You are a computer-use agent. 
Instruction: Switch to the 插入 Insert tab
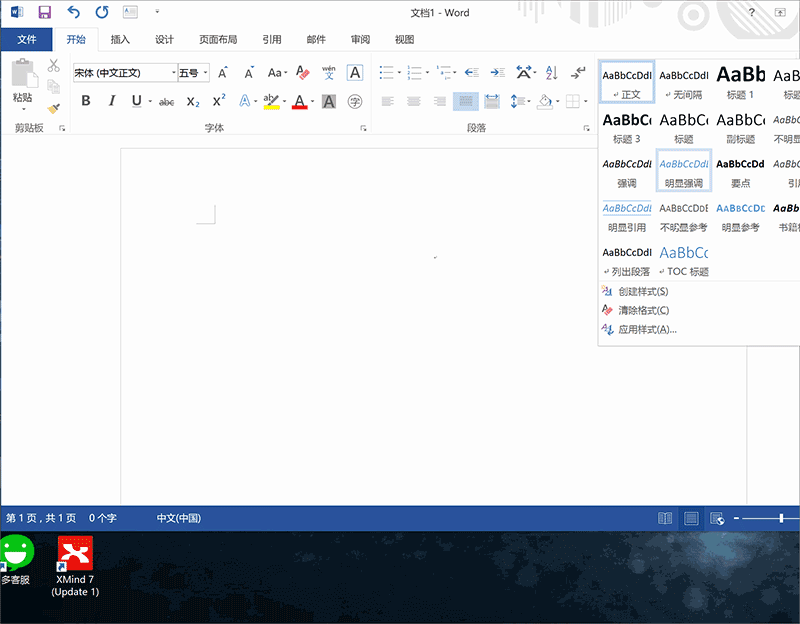pos(120,39)
